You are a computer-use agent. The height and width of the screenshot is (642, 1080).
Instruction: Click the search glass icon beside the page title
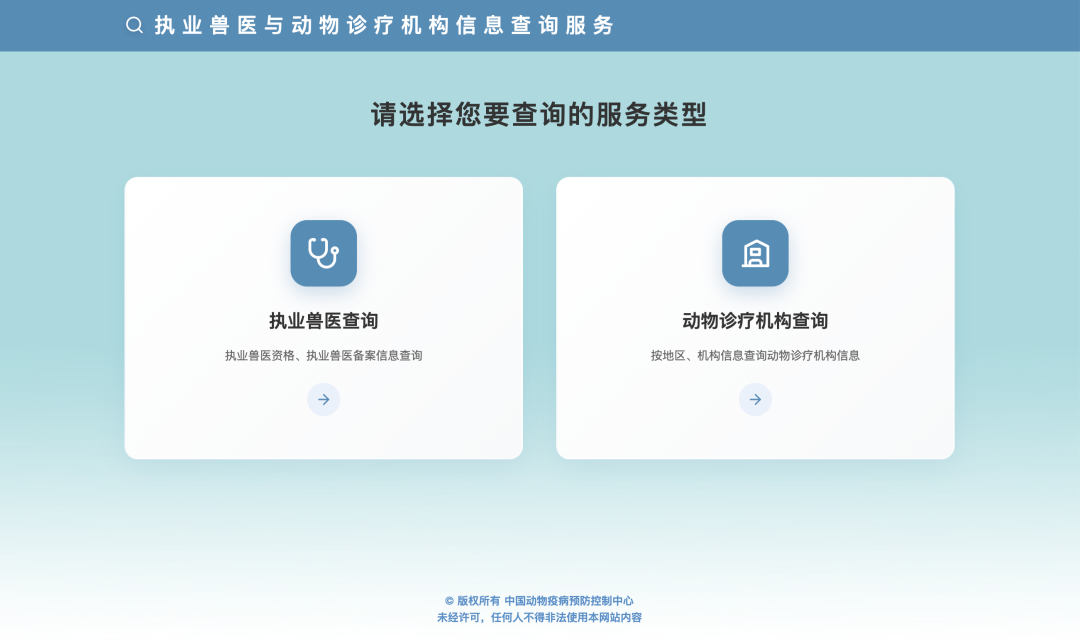pos(133,25)
